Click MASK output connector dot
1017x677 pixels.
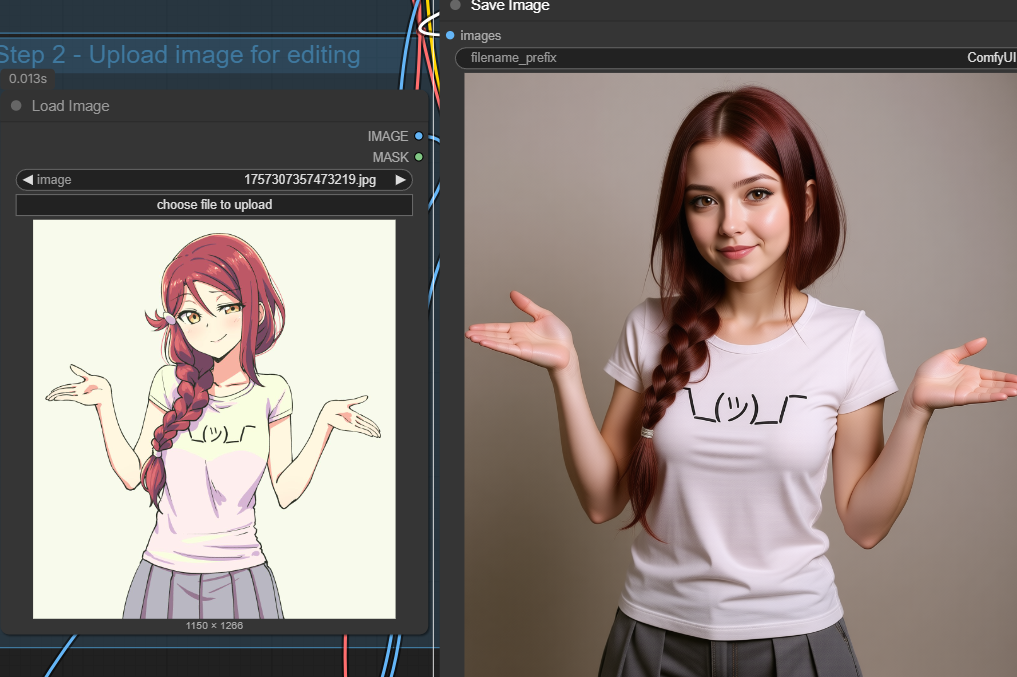point(418,157)
